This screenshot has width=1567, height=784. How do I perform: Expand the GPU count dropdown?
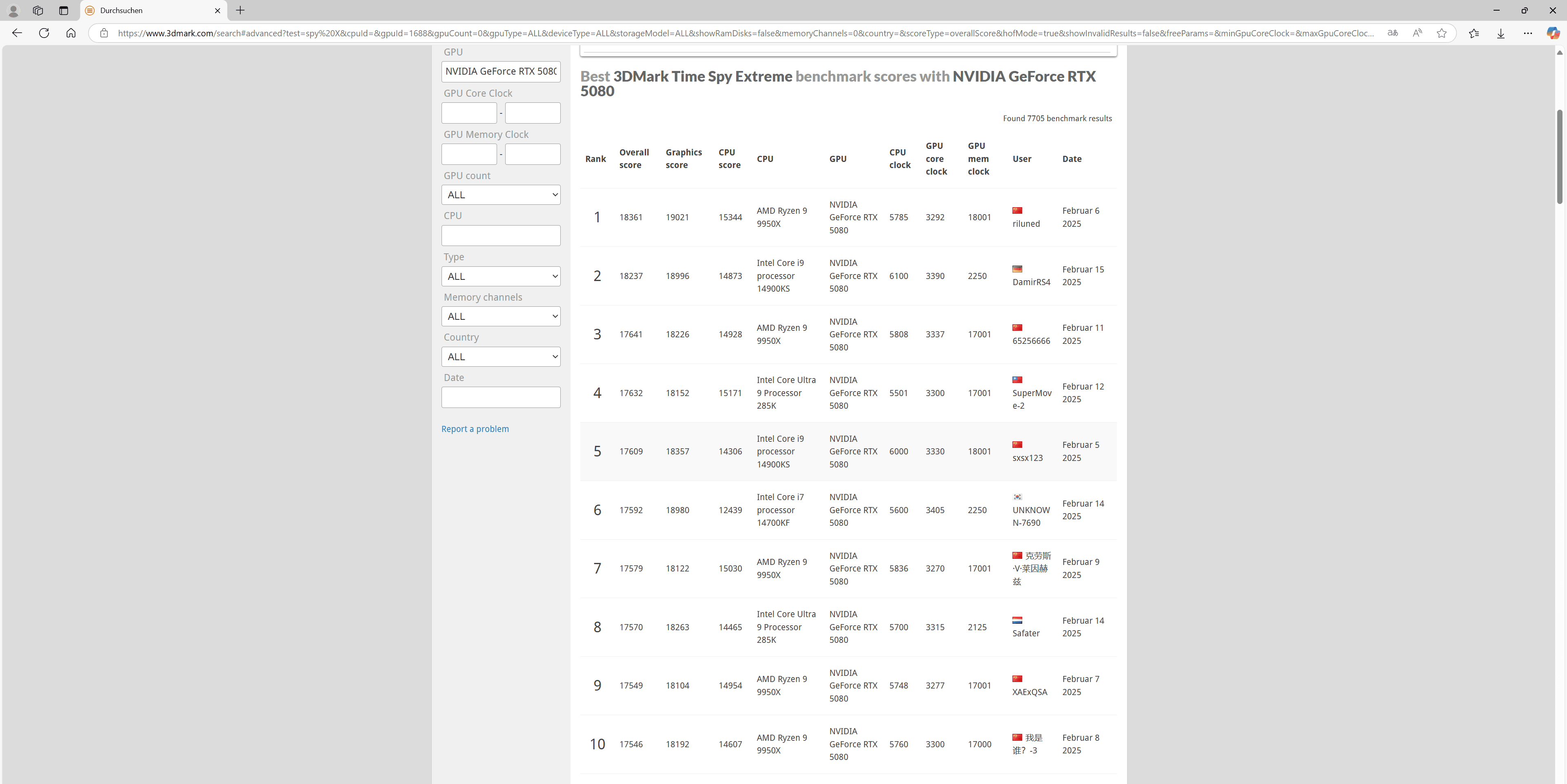click(x=501, y=195)
